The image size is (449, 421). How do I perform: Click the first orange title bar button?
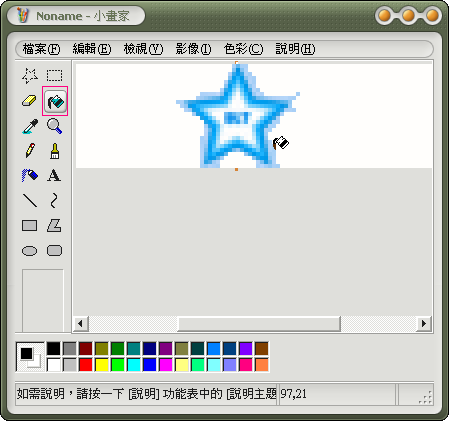coord(385,15)
